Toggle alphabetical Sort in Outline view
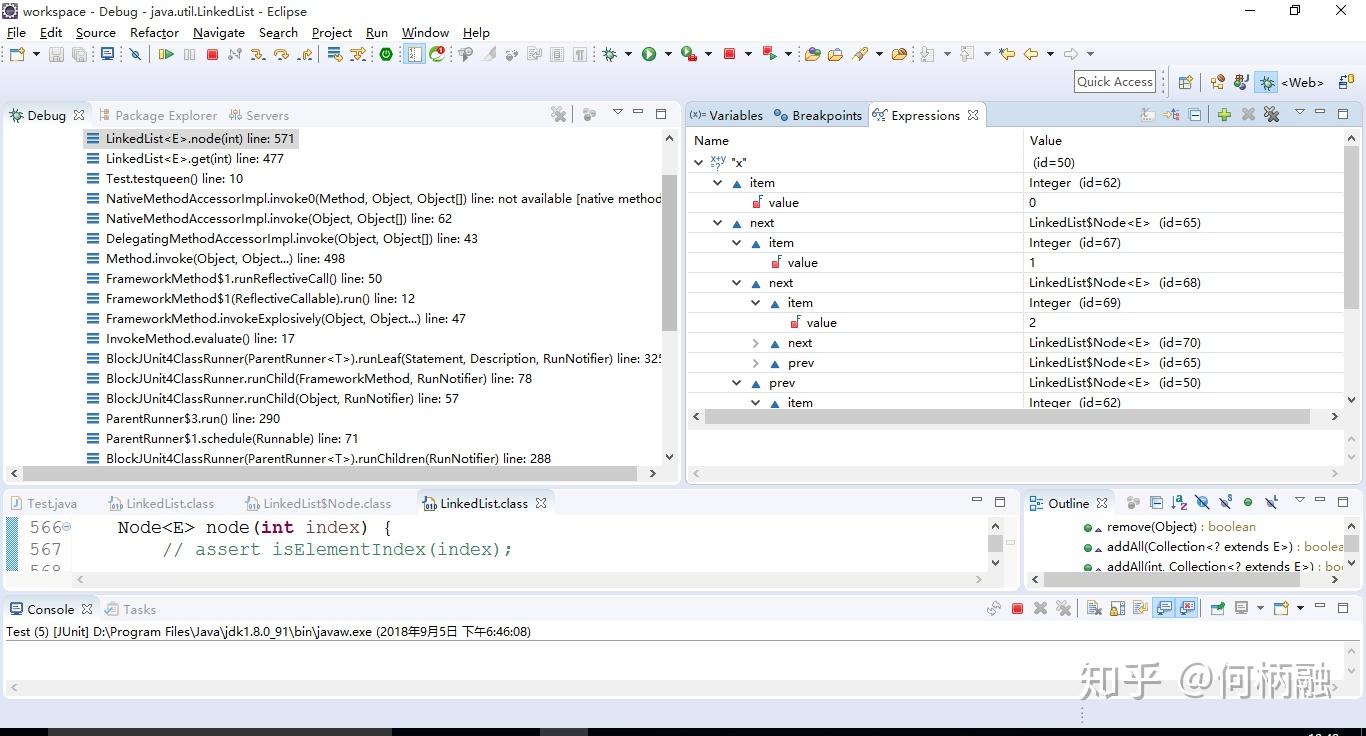 click(1179, 503)
